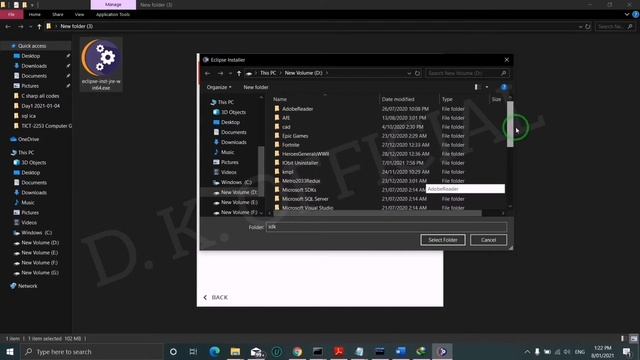
Task: Open File Explorer from the taskbar
Action: [x=235, y=351]
